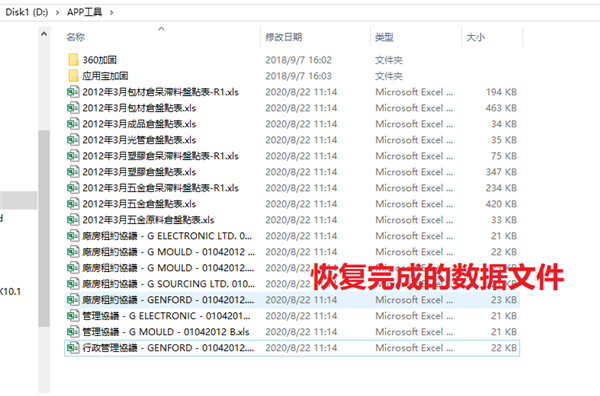Click Excel icon of 2012年3月包材倉呆滯料盤點表-R1.xls

73,92
